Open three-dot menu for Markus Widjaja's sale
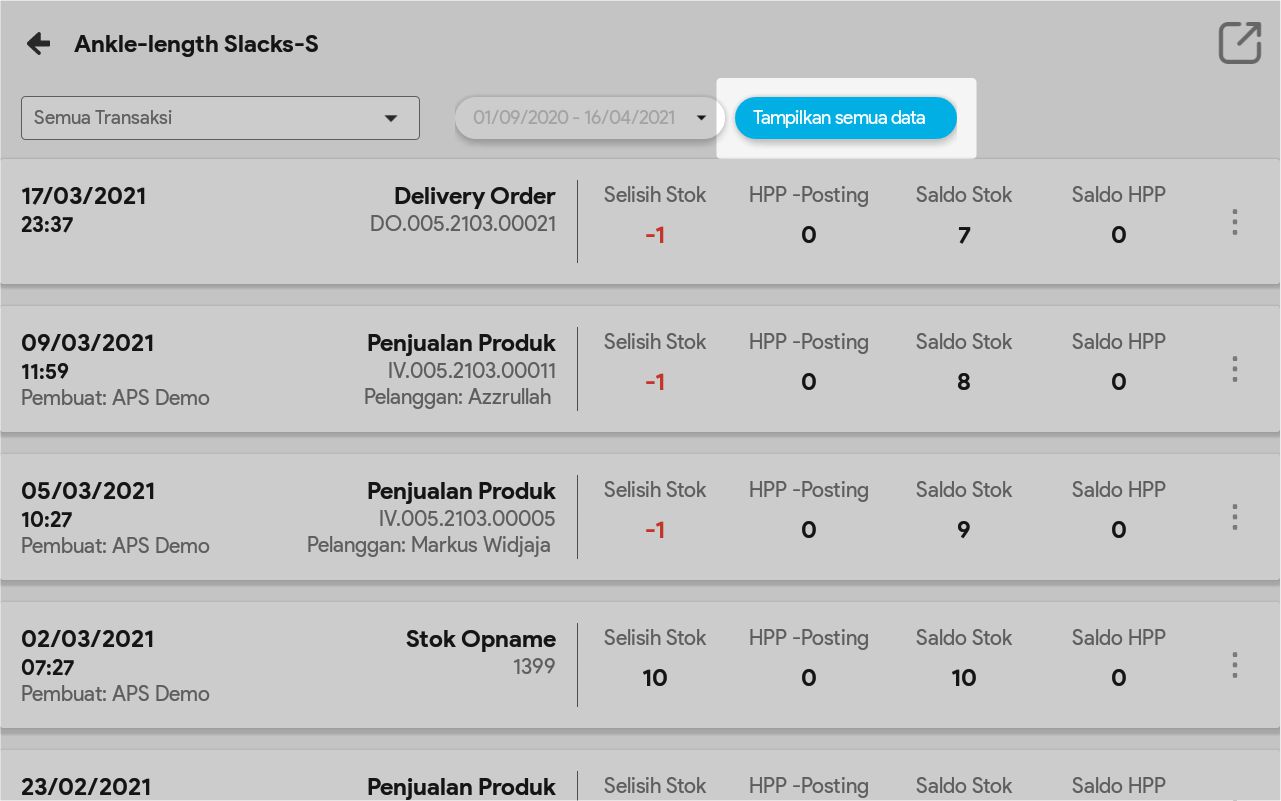1281x801 pixels. [x=1235, y=517]
